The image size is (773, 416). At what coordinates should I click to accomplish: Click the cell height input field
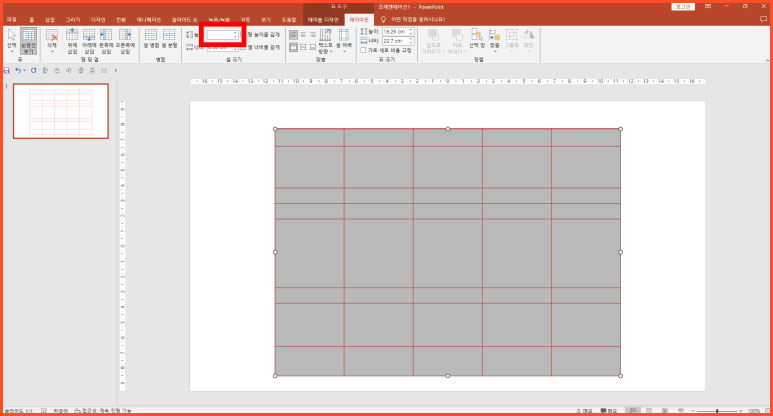tap(222, 35)
